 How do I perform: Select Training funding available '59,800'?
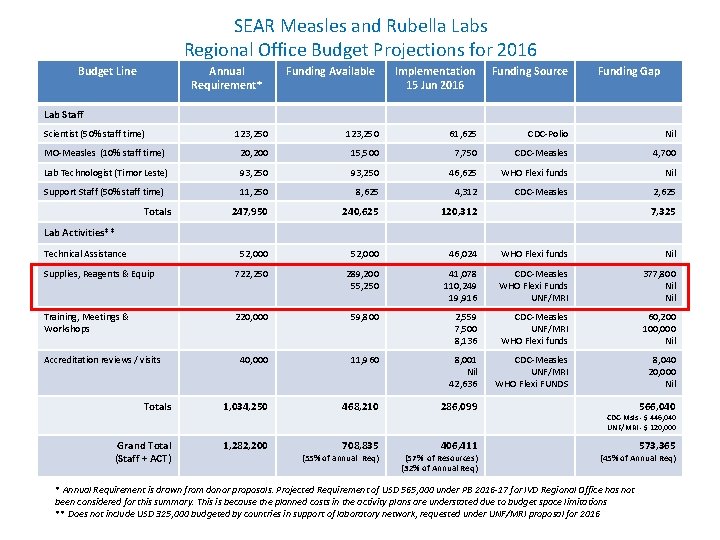[x=365, y=317]
